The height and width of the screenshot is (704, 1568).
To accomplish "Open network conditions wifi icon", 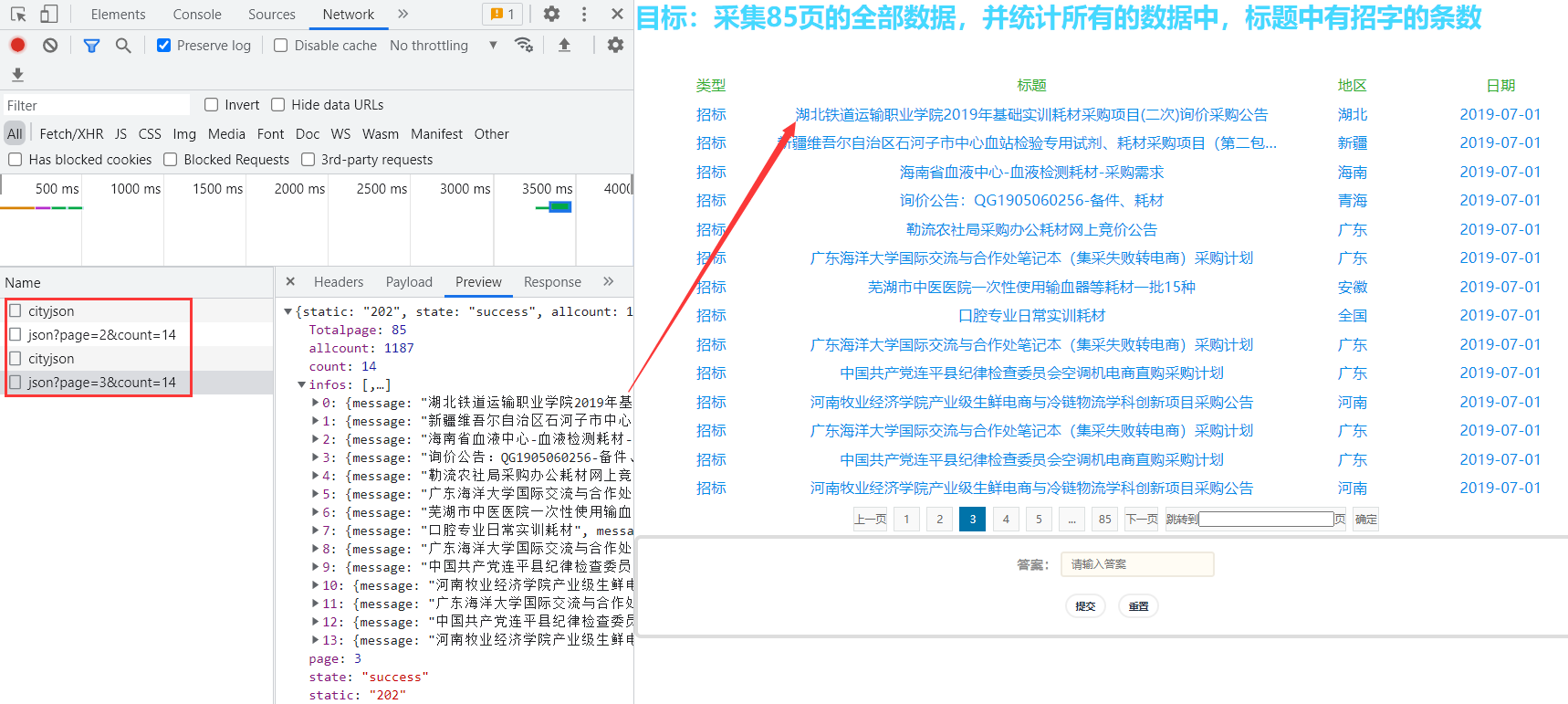I will coord(524,45).
